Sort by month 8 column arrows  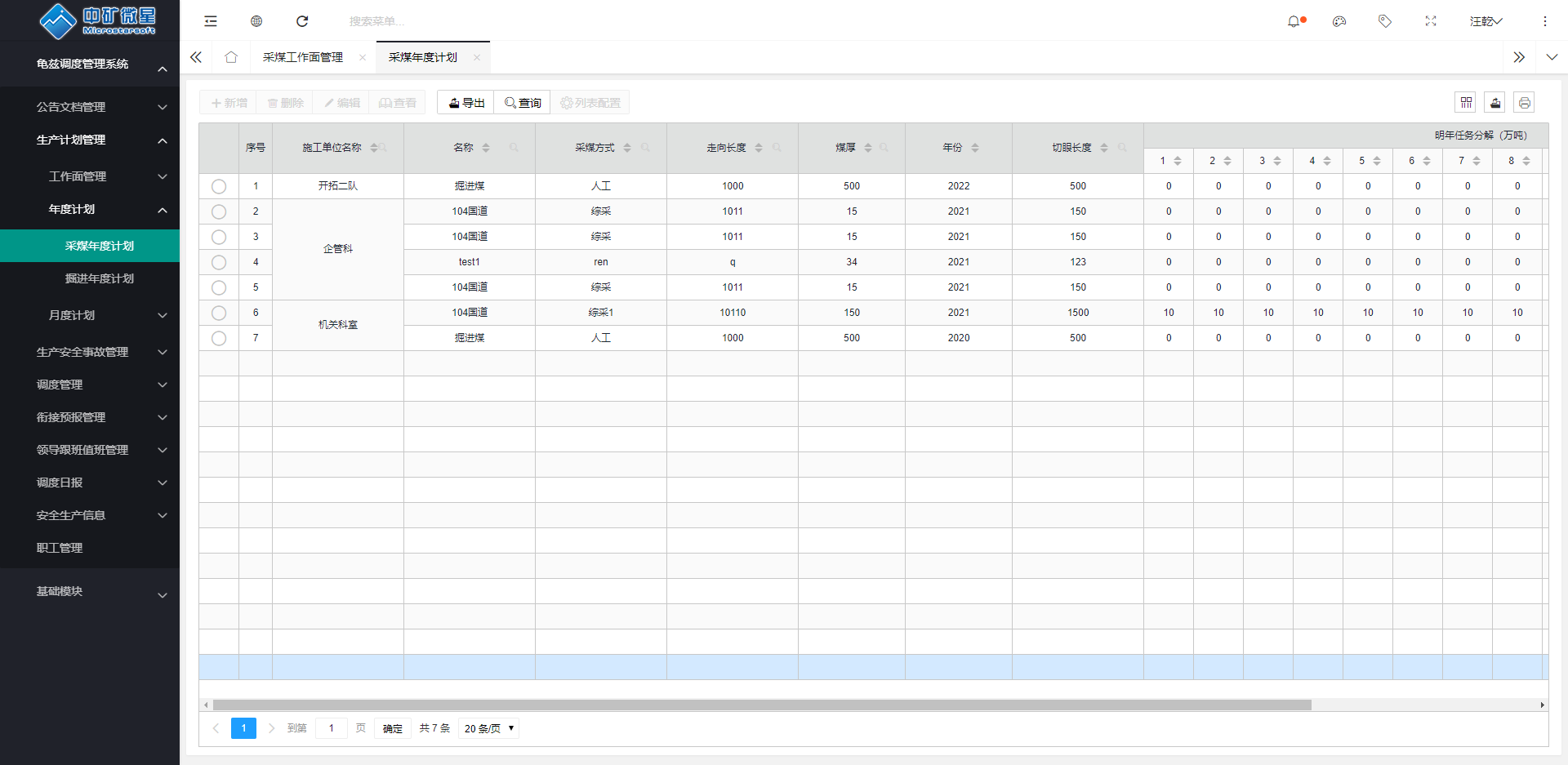click(x=1526, y=161)
